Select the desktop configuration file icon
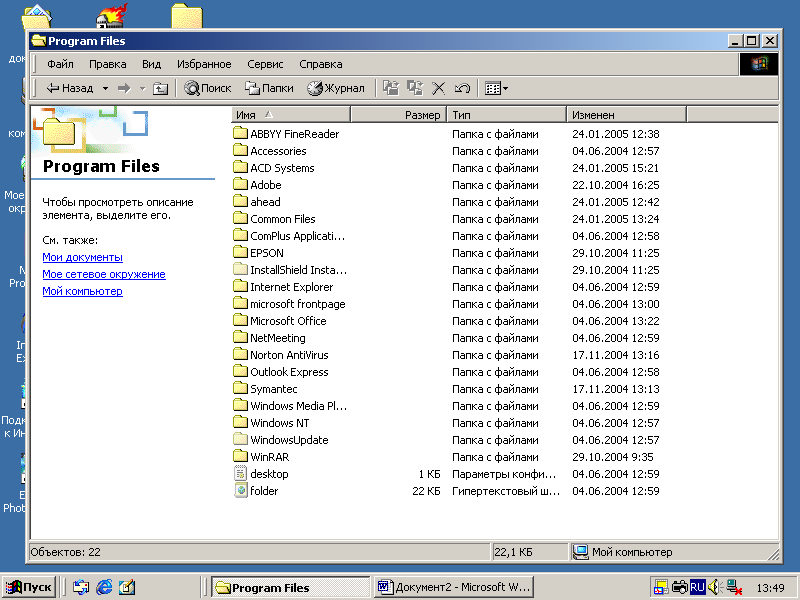 pos(240,474)
